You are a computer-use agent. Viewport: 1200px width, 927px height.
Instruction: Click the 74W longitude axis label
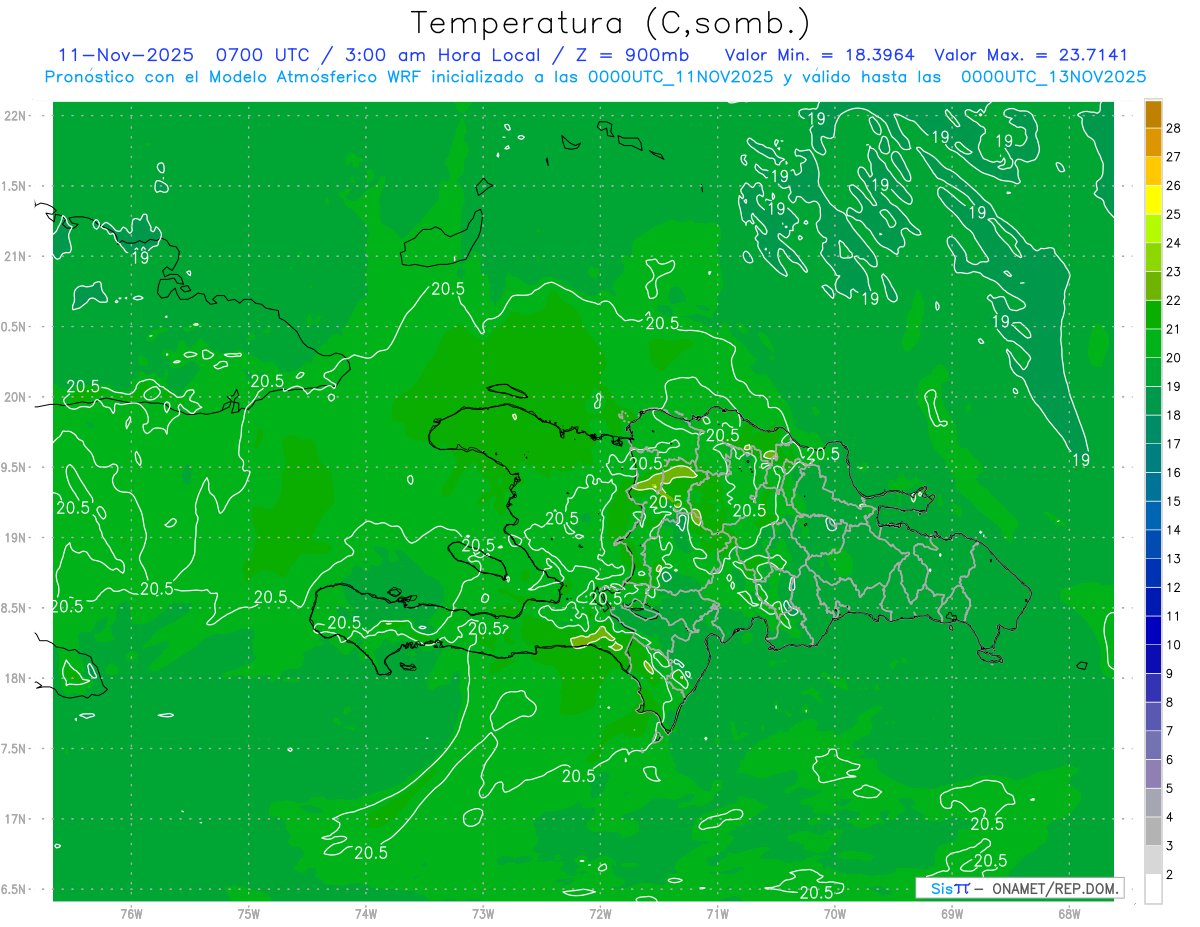point(366,913)
